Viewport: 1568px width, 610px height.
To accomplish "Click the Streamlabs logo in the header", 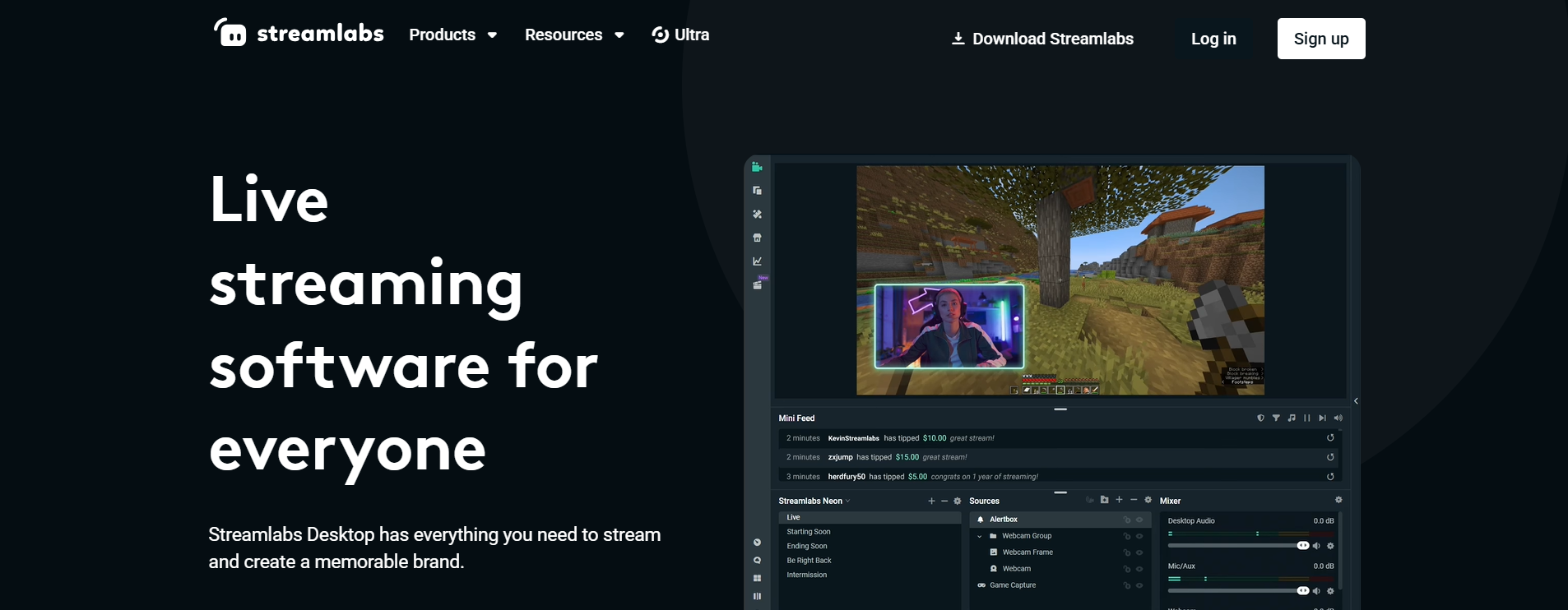I will 299,33.
